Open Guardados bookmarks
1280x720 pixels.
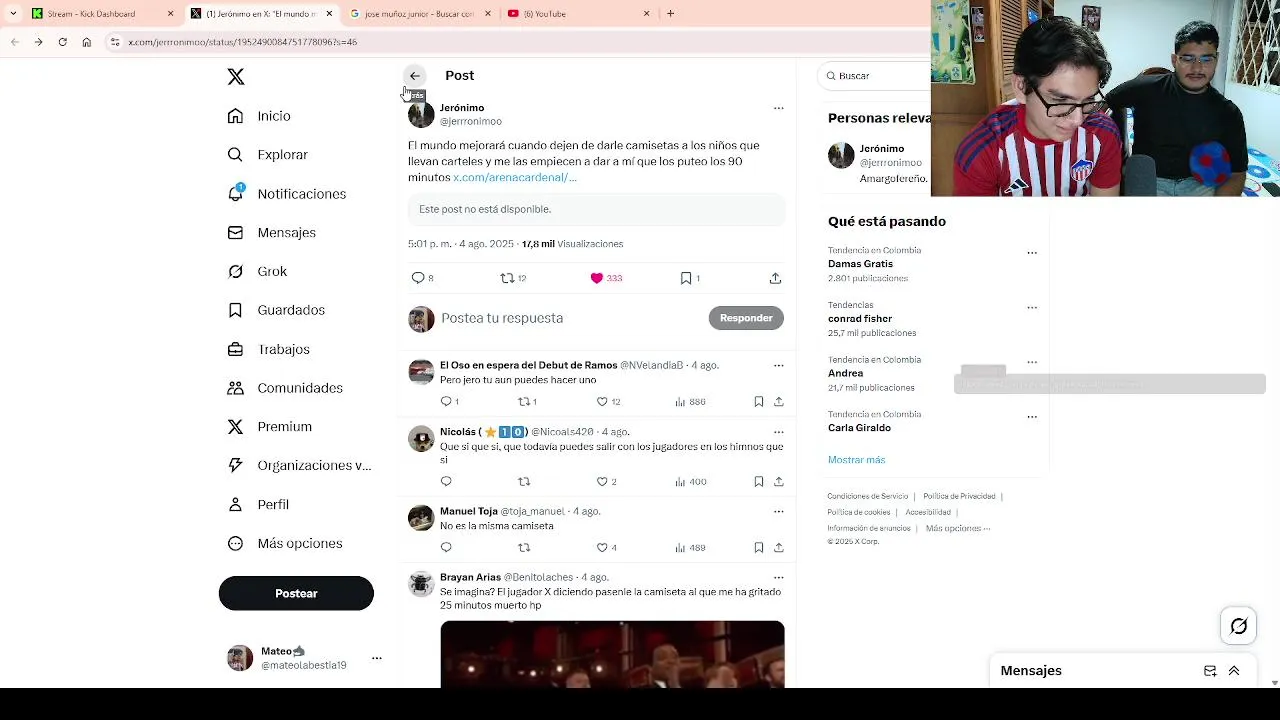tap(276, 310)
